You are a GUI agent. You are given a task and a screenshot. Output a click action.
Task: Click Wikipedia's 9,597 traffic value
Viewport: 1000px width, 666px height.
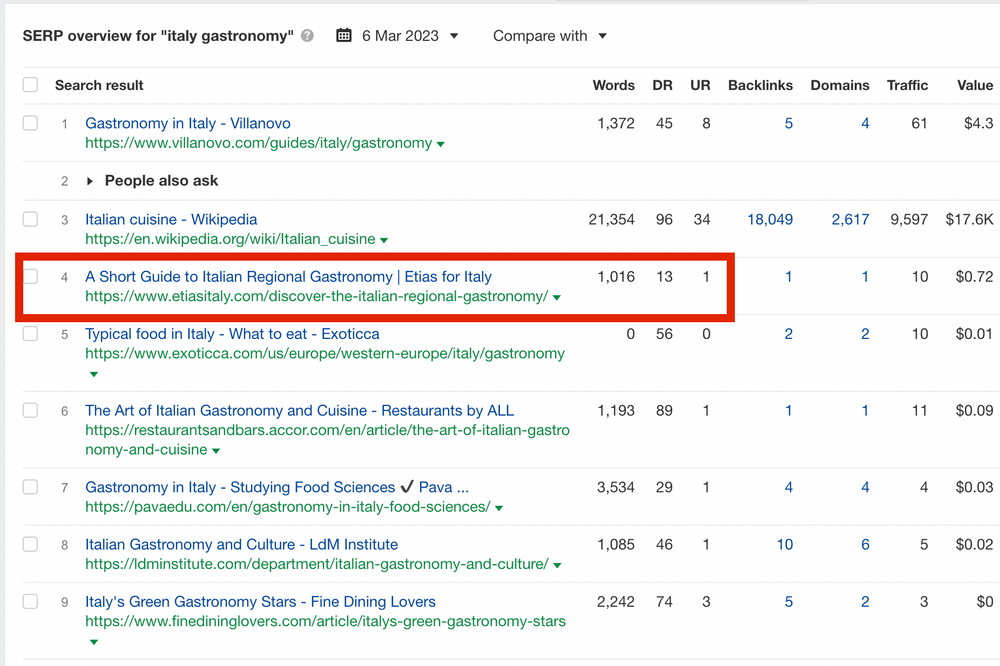[x=909, y=219]
